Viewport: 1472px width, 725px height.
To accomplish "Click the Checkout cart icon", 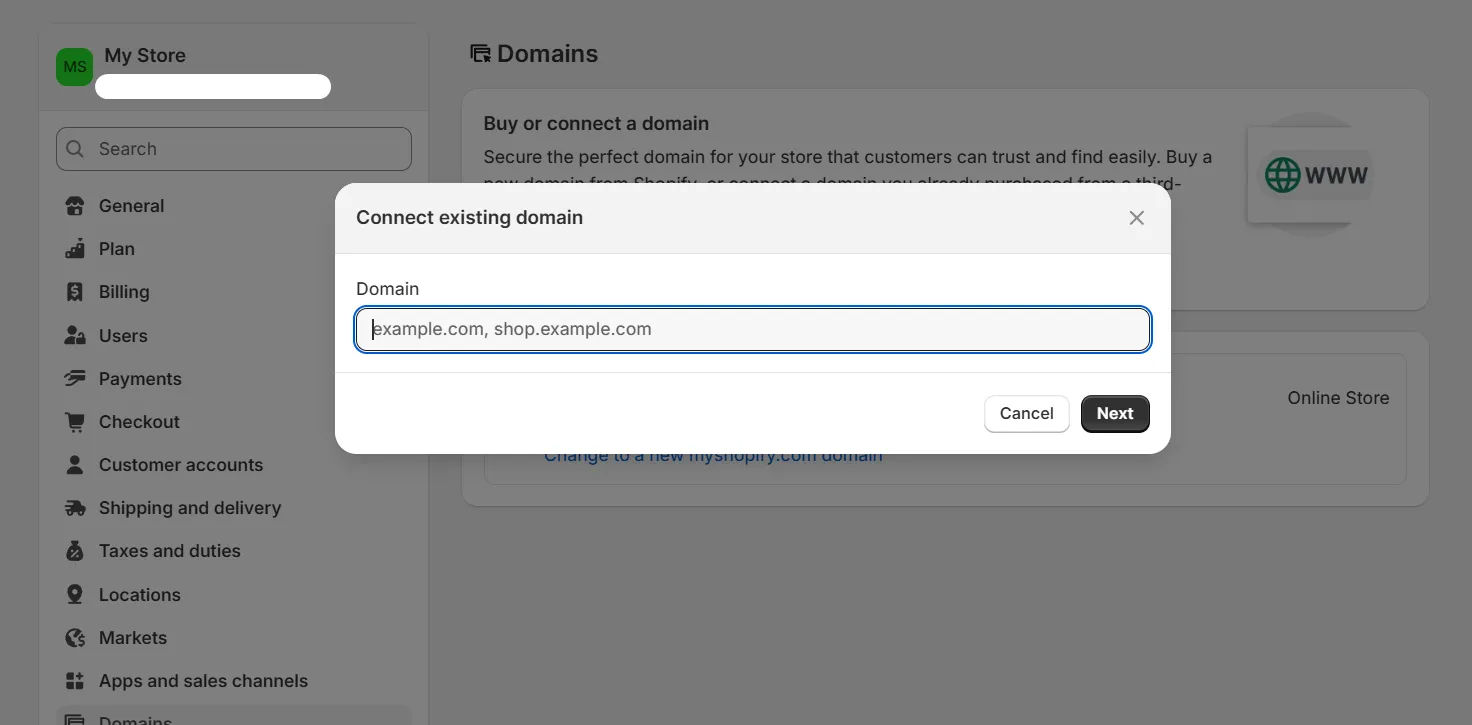I will point(75,422).
